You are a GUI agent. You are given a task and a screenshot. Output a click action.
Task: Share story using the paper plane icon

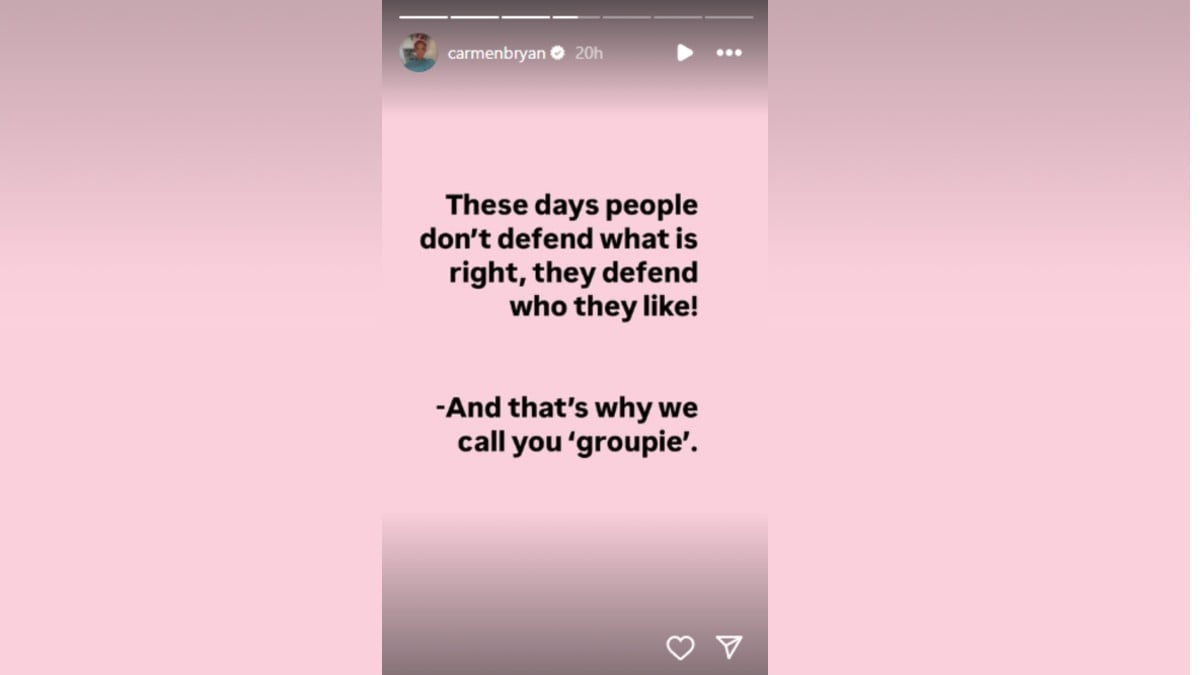[729, 647]
